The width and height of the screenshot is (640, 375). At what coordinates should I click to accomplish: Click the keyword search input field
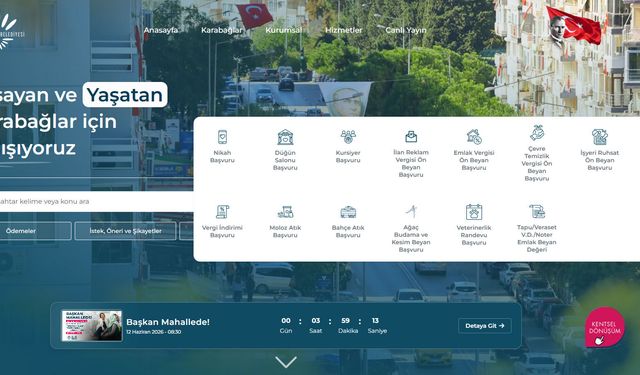(x=96, y=201)
